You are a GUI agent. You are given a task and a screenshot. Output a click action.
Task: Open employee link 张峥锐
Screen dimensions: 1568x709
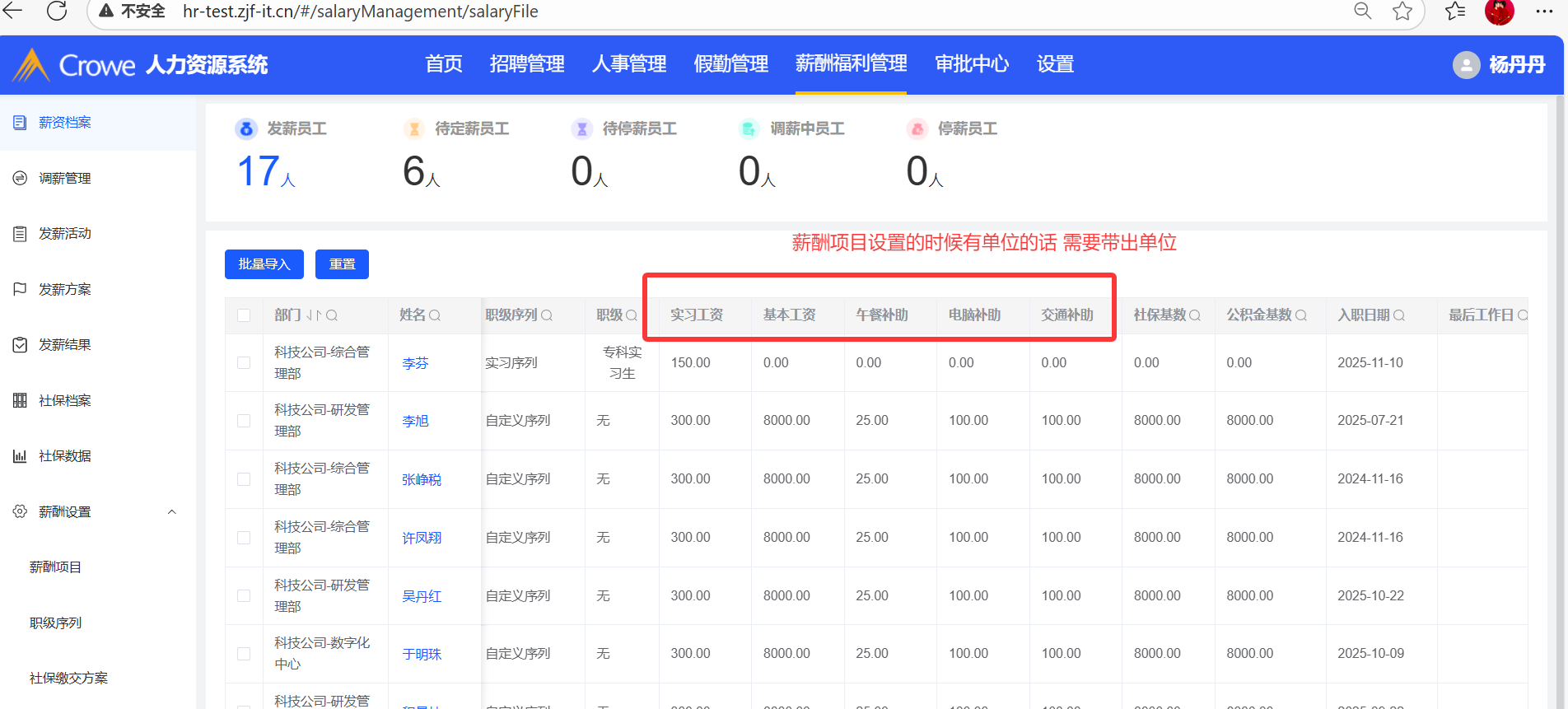click(422, 479)
